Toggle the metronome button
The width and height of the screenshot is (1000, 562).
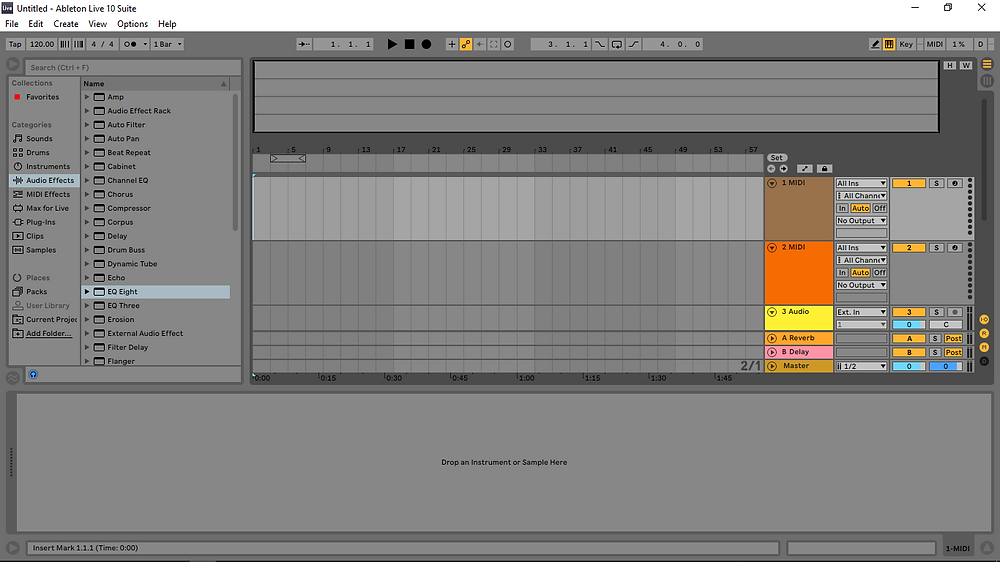point(129,44)
